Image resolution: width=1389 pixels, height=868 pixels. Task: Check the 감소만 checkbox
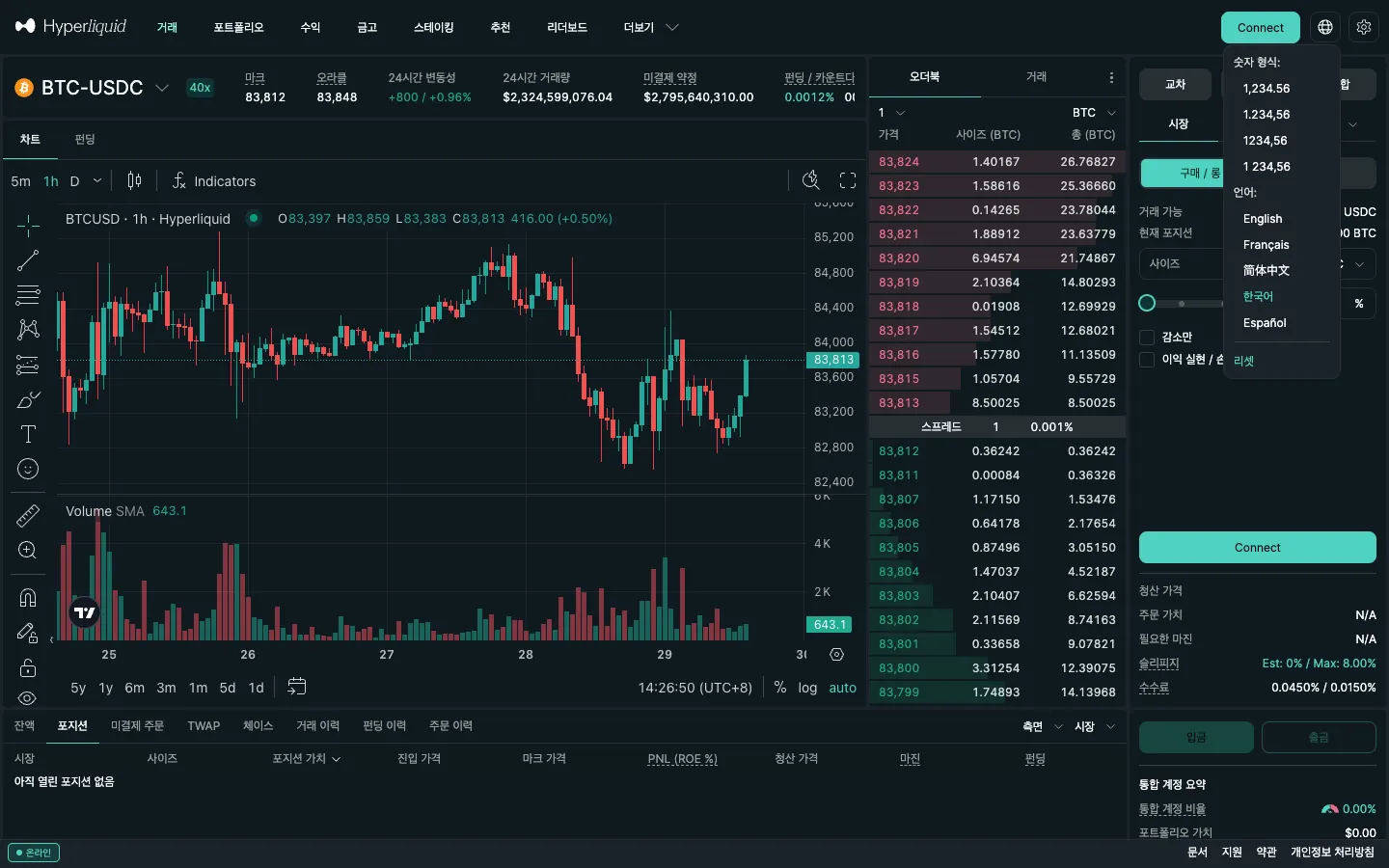(x=1147, y=337)
